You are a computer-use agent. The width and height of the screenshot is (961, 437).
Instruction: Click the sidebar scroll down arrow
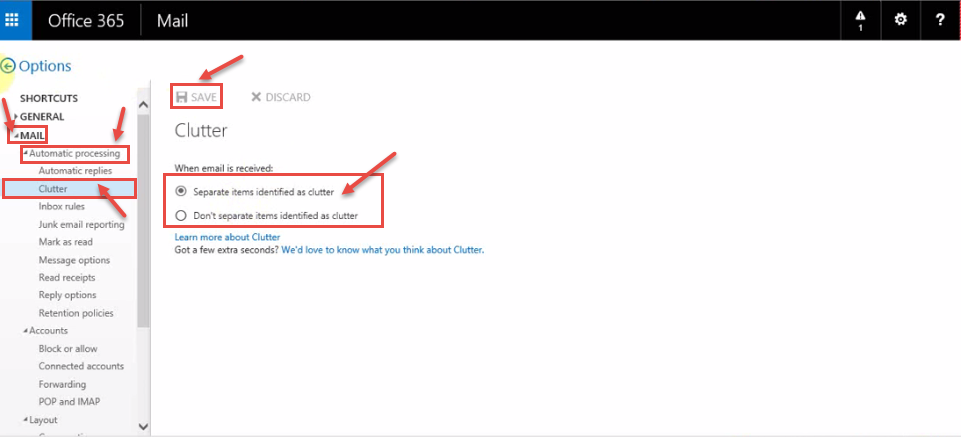coord(143,427)
